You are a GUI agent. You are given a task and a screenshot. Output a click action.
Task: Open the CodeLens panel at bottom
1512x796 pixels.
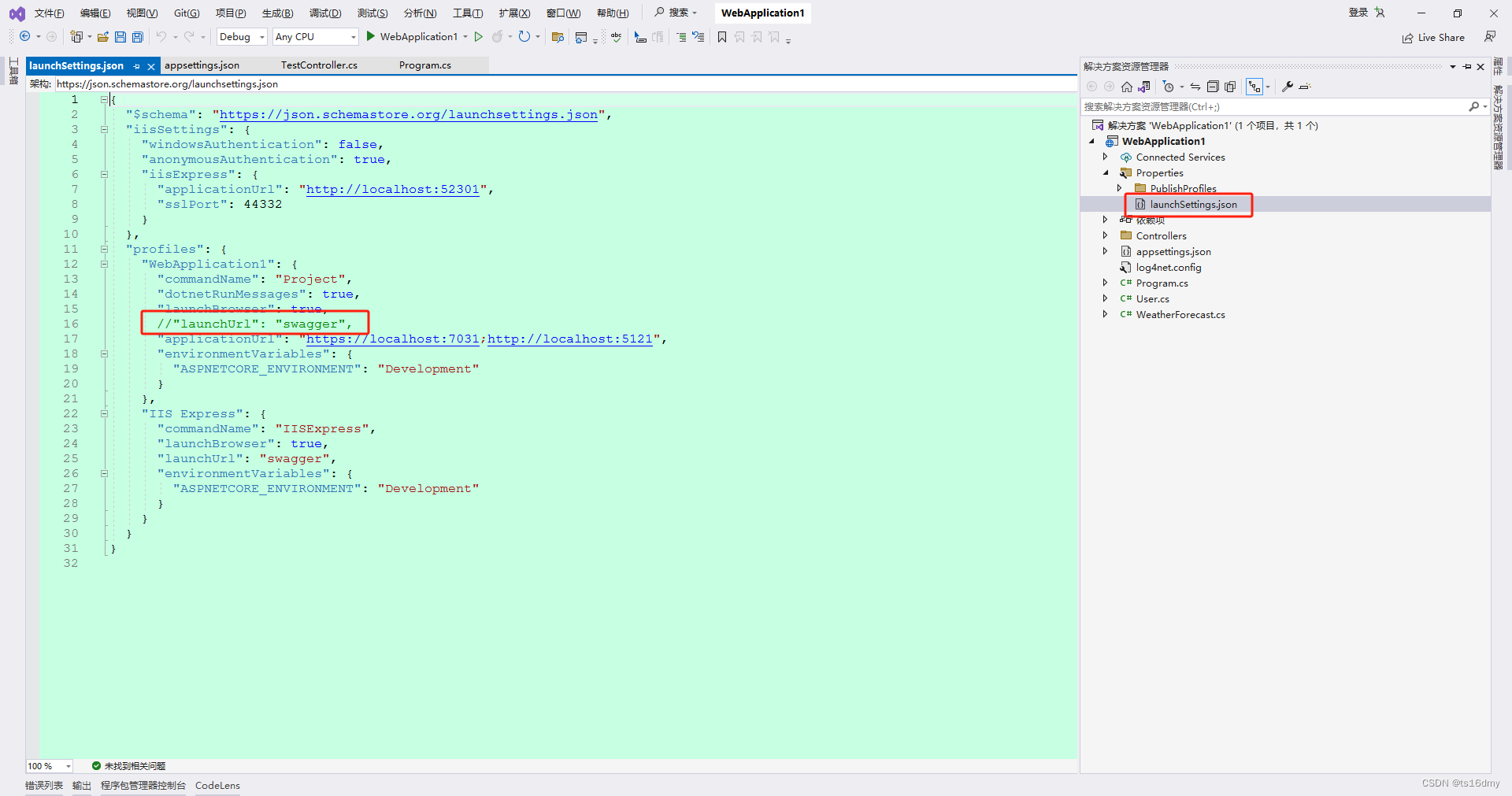tap(217, 786)
